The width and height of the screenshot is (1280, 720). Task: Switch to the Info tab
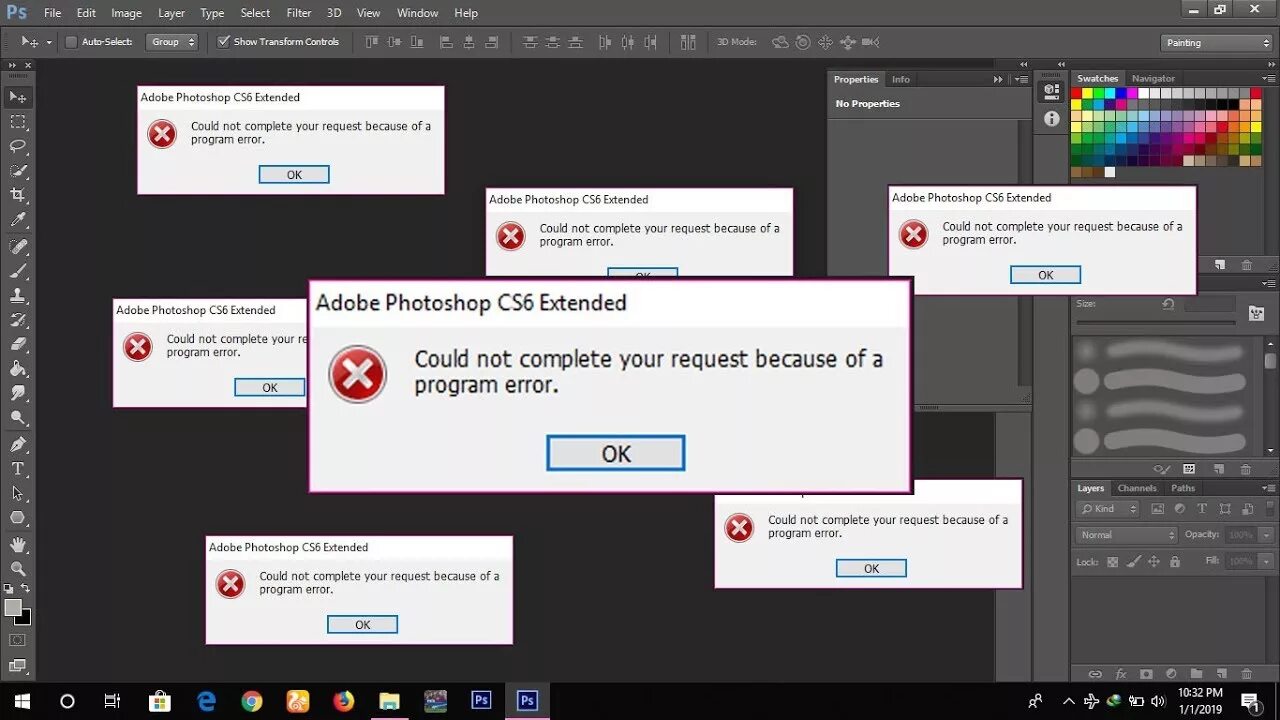(x=901, y=80)
